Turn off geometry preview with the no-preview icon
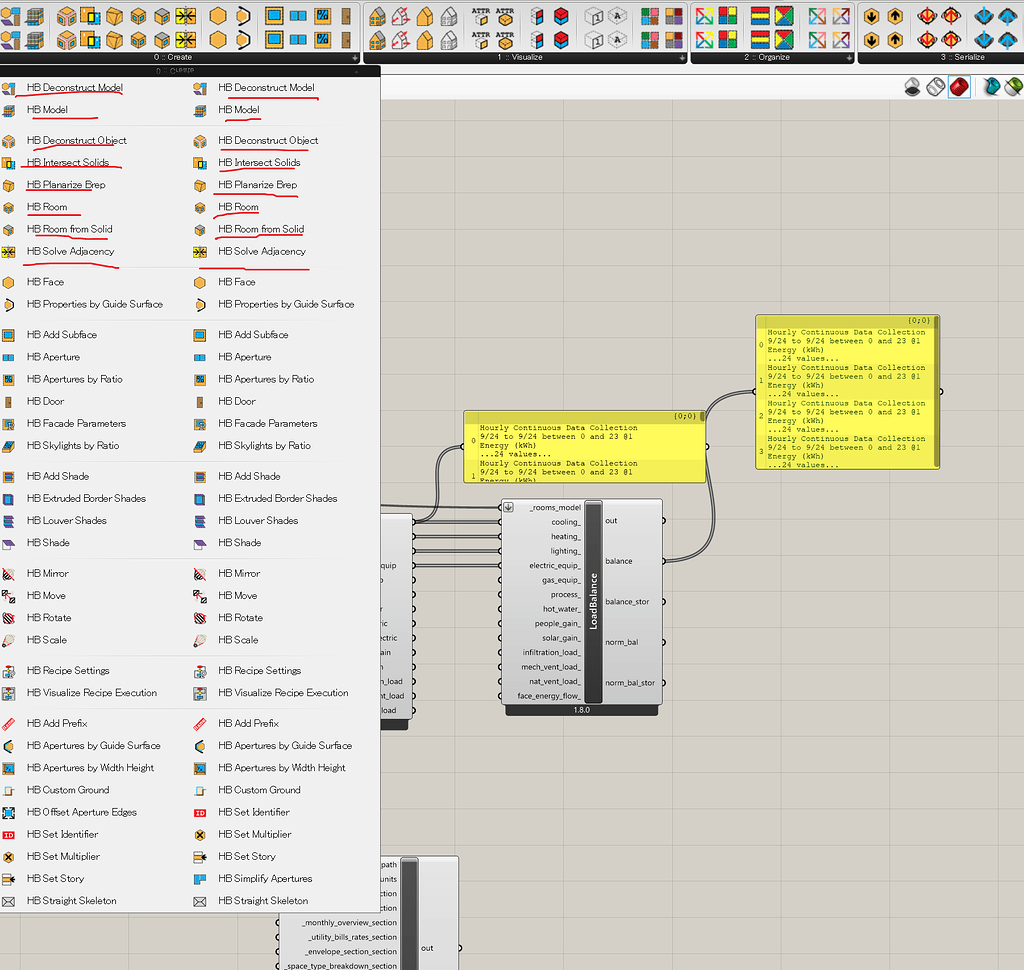1024x970 pixels. [912, 87]
